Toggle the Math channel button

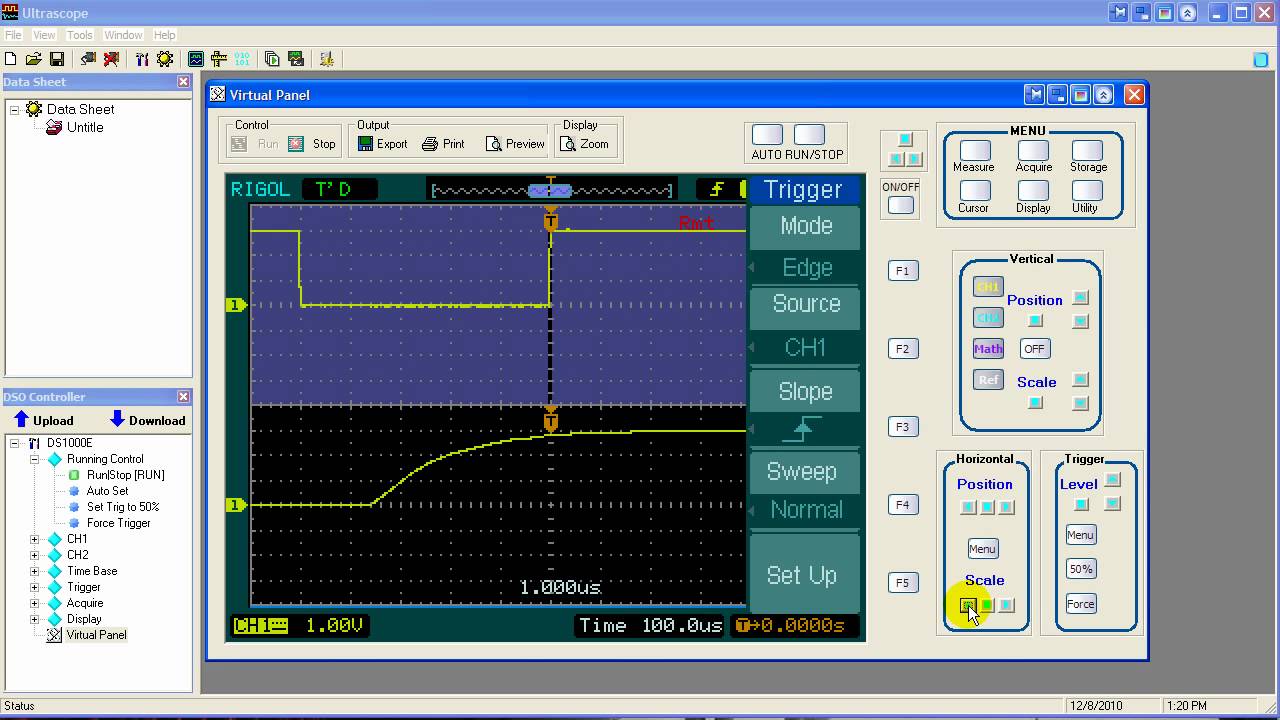[x=988, y=349]
